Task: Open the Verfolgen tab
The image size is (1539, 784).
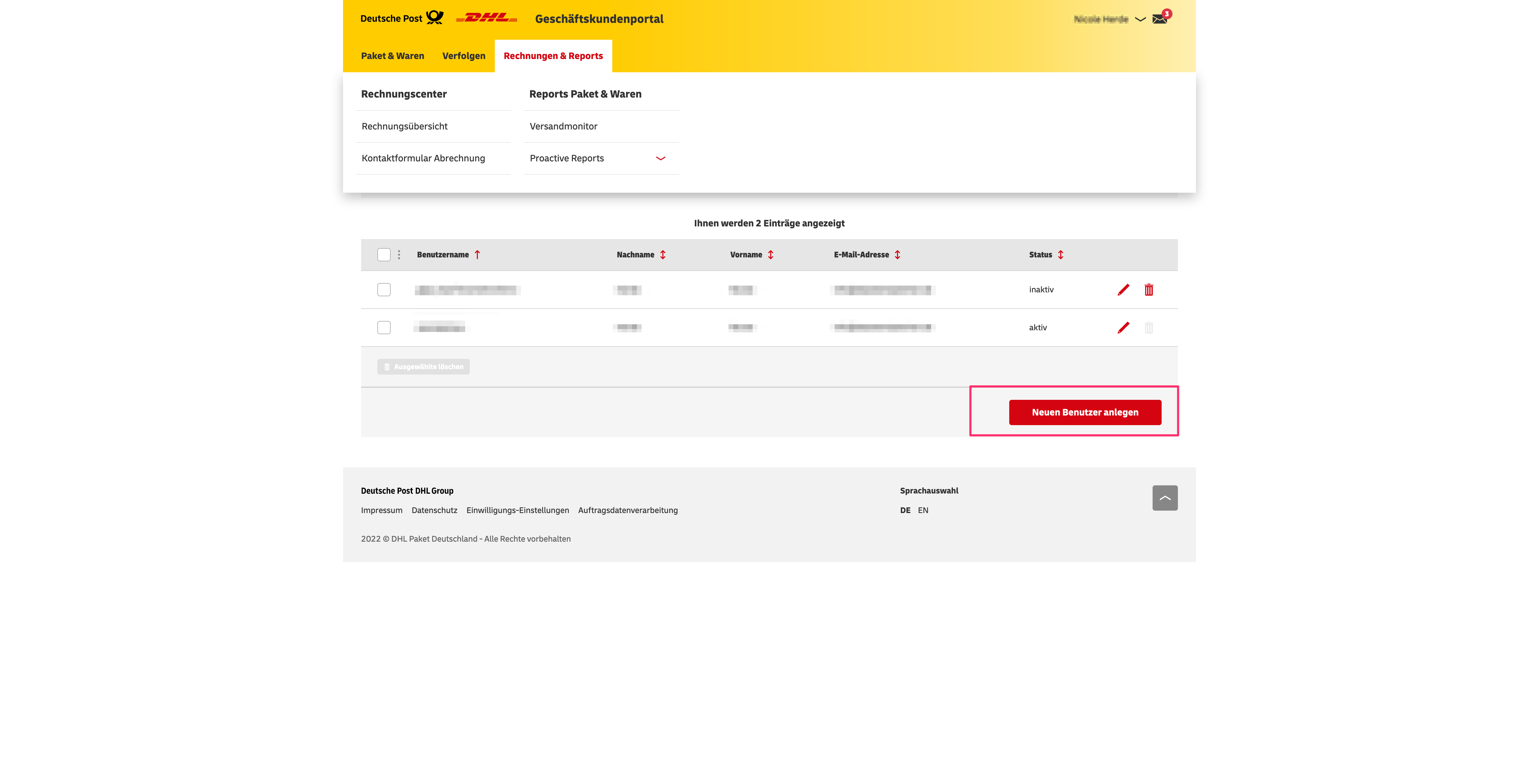Action: coord(464,55)
